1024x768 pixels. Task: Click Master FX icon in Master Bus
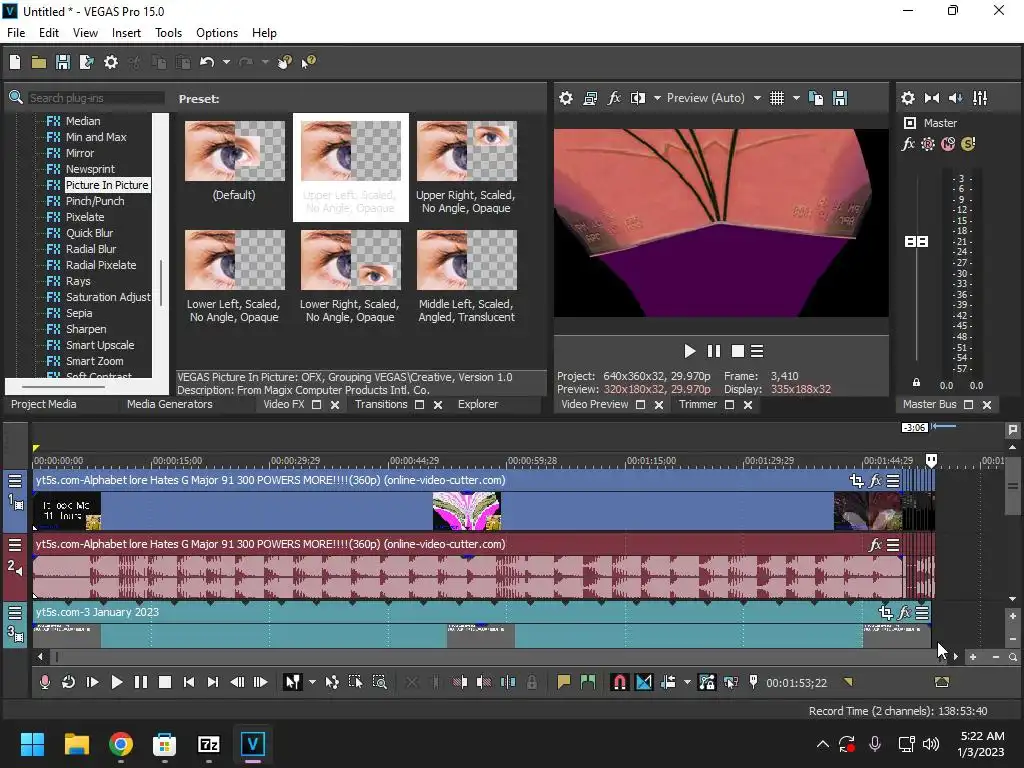[908, 144]
